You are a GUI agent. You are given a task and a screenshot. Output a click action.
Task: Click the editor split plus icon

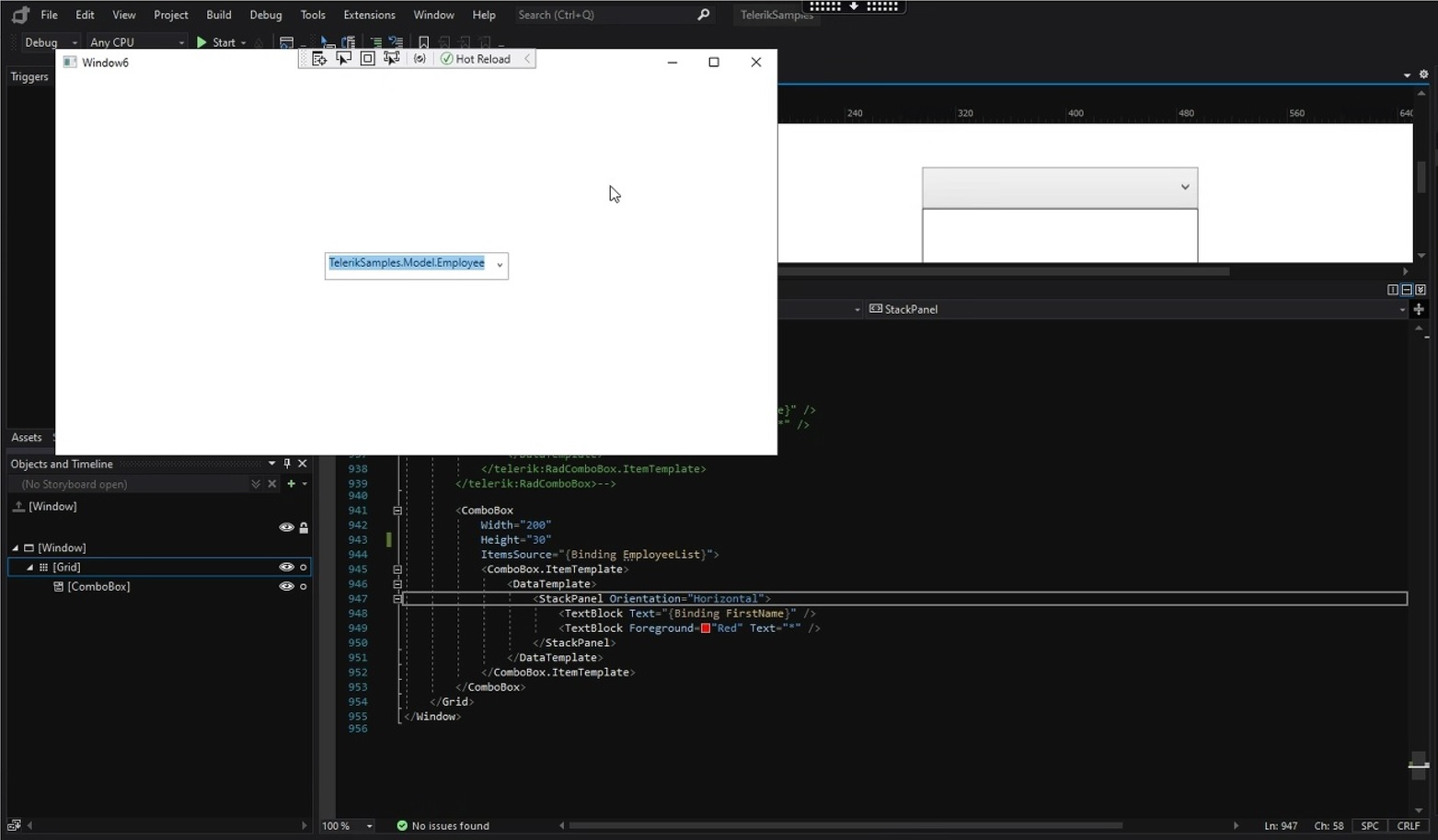pyautogui.click(x=1419, y=310)
